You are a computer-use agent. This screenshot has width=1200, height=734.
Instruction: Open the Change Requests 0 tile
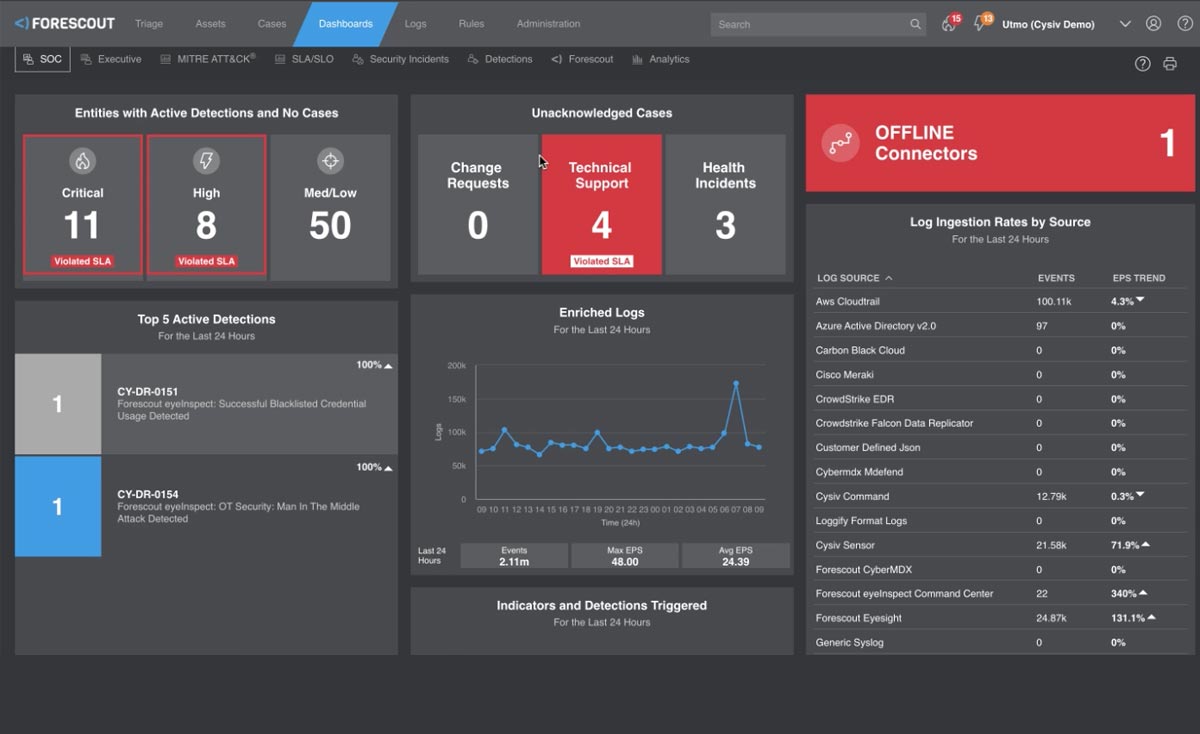(x=478, y=205)
